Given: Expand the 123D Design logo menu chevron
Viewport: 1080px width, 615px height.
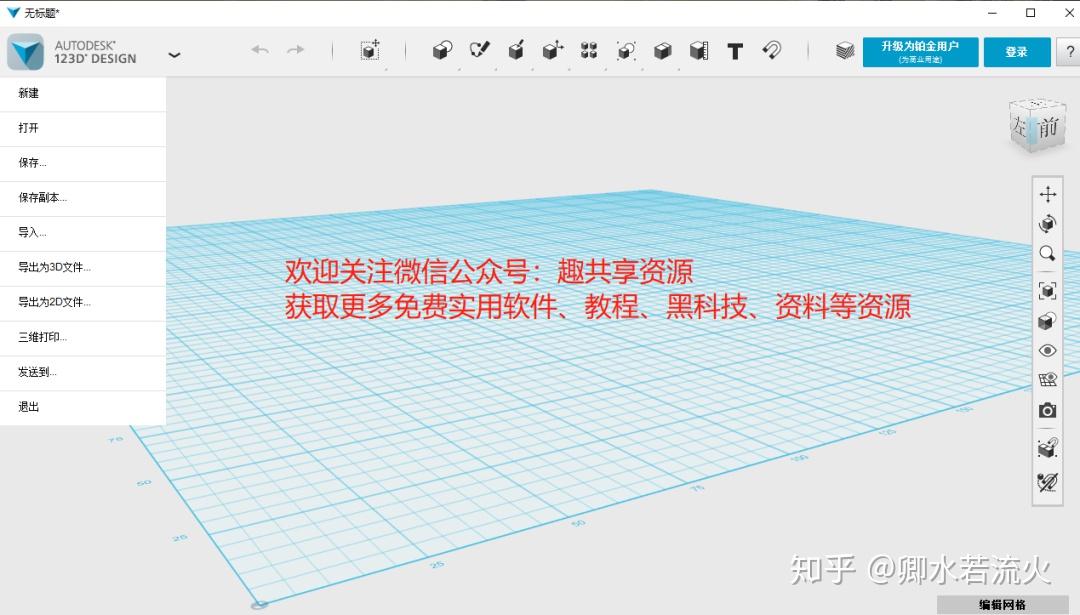Looking at the screenshot, I should point(174,56).
